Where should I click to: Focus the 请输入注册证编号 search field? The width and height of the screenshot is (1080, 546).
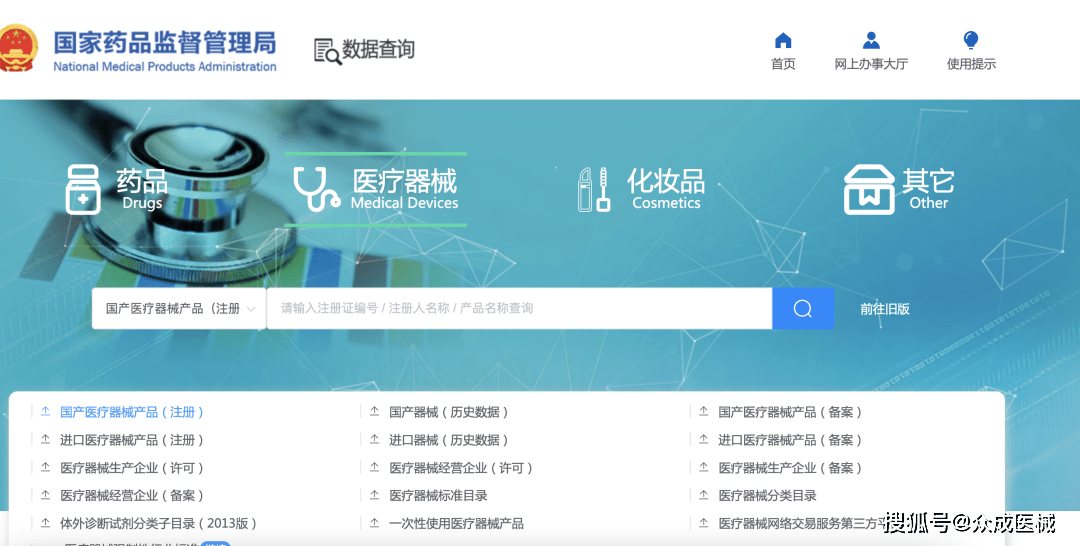519,308
